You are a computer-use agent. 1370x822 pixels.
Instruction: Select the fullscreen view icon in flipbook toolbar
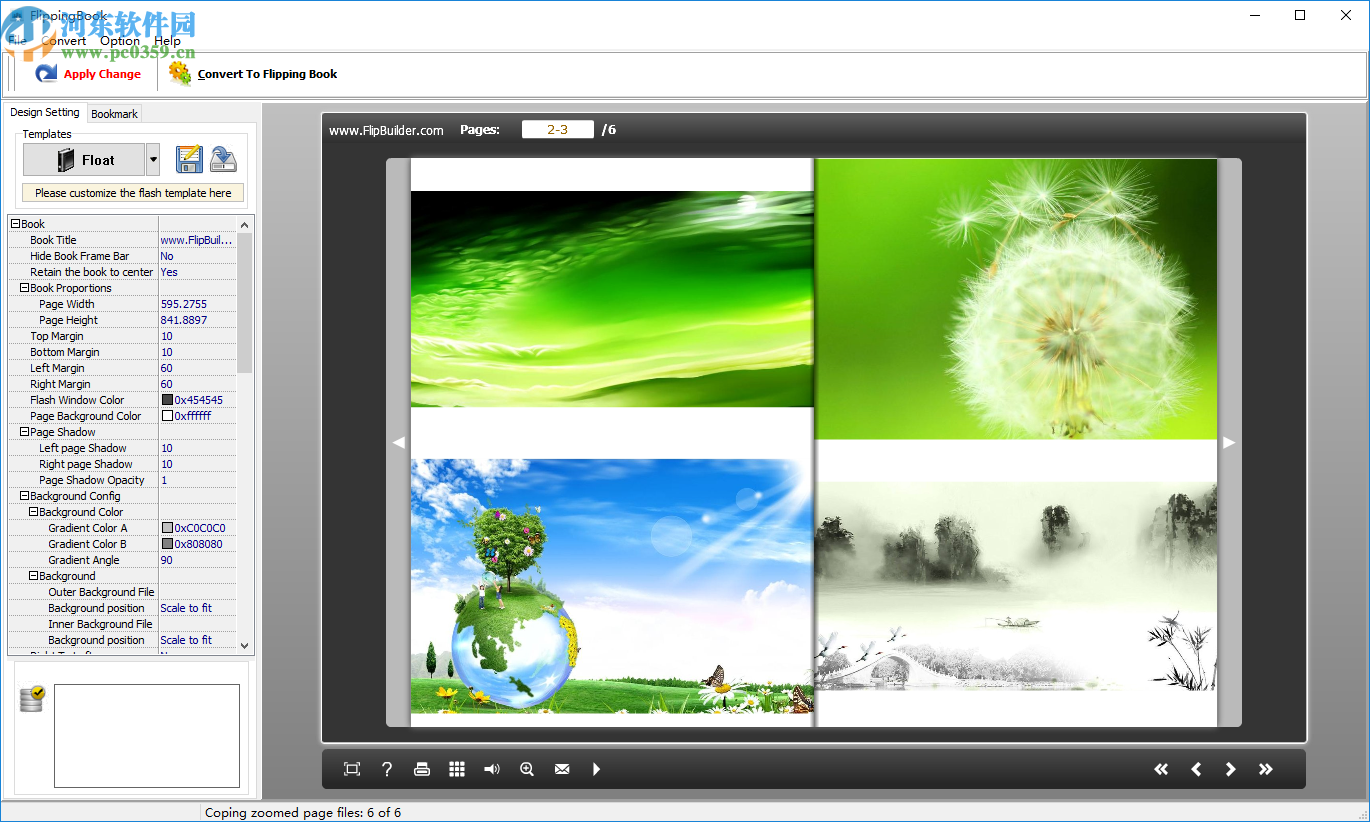pos(351,768)
